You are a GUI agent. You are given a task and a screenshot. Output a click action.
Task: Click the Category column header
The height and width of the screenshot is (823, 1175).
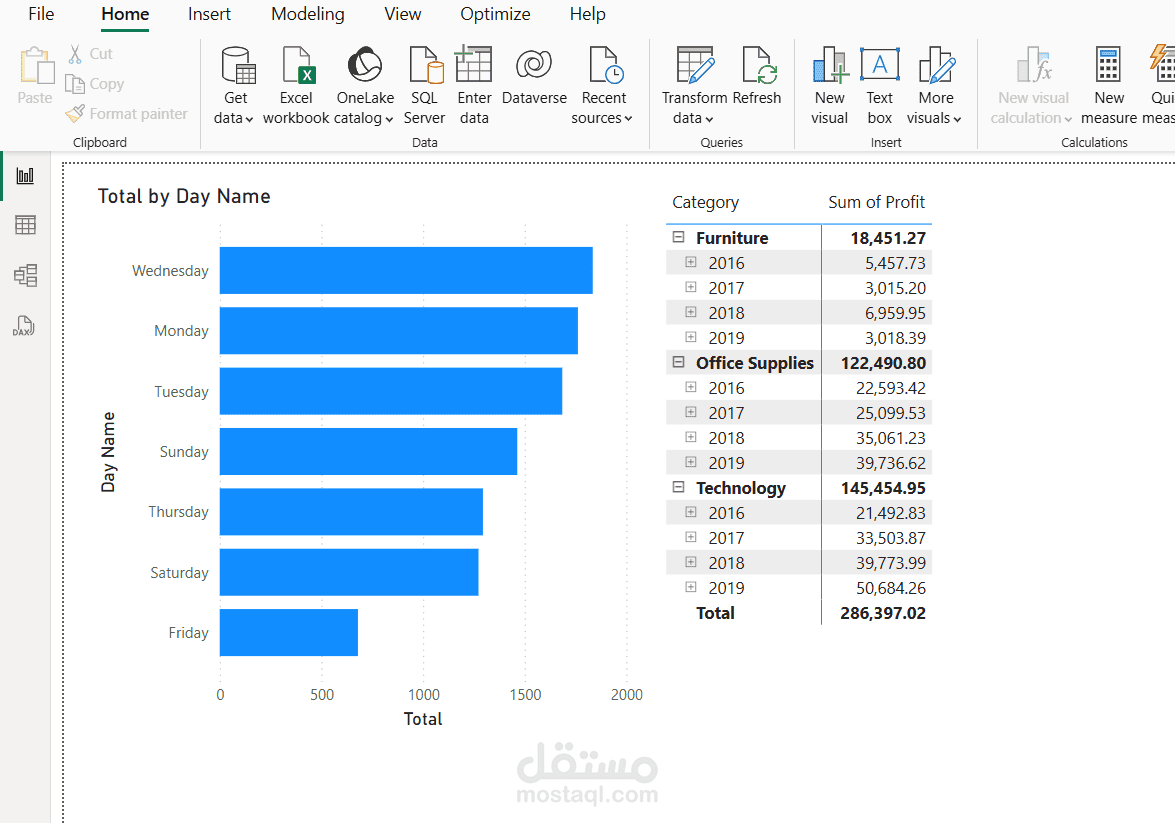[x=705, y=202]
